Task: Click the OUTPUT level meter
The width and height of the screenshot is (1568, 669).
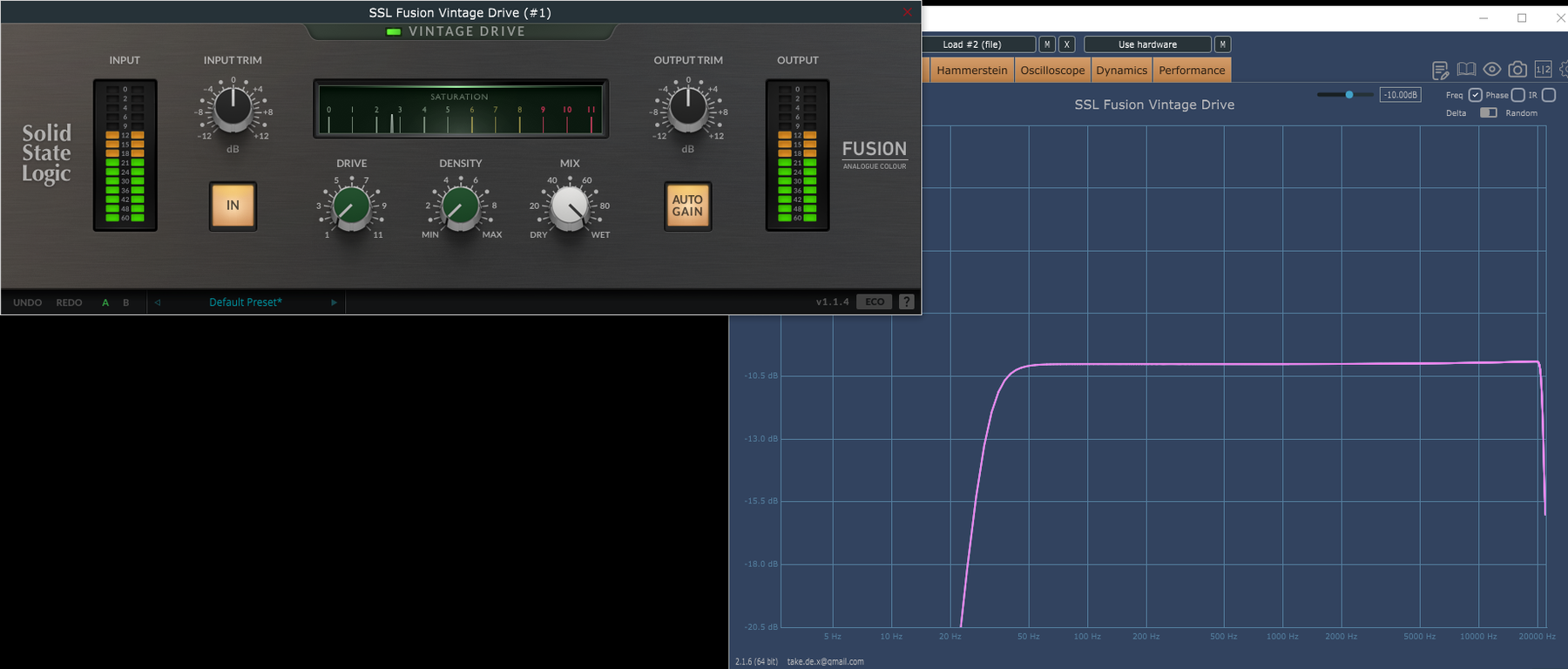Action: (x=797, y=155)
